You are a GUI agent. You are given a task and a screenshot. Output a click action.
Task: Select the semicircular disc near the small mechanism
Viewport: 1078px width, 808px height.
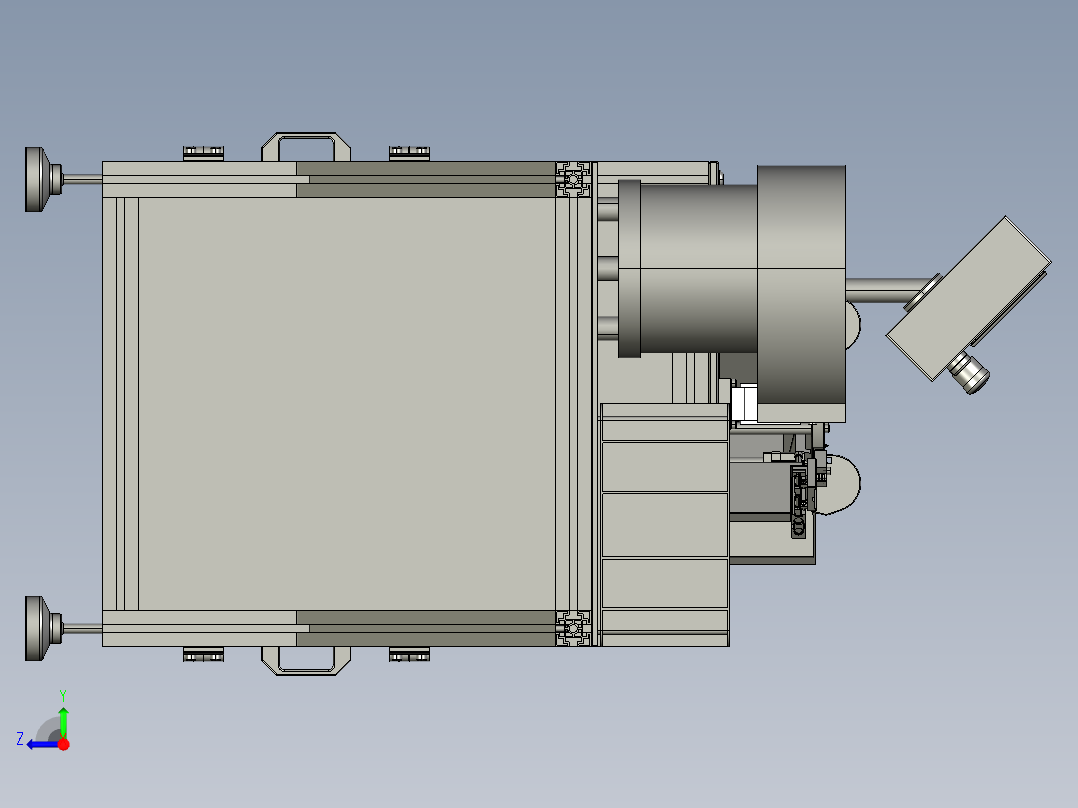tap(844, 485)
